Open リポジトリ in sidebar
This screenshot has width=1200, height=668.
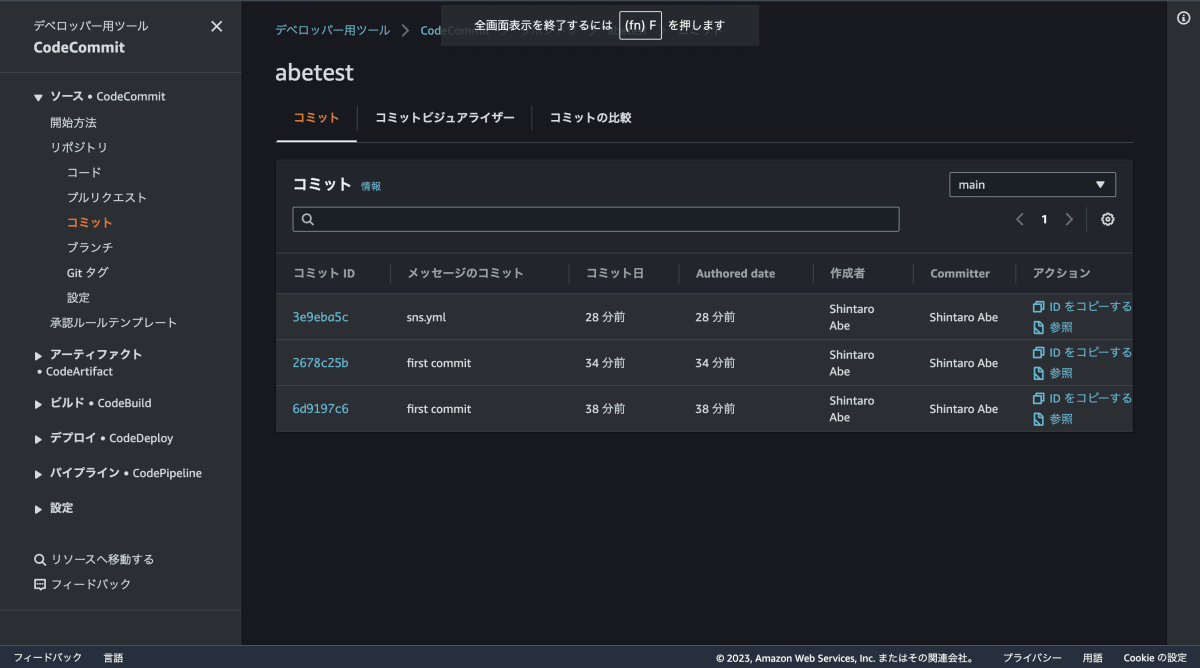point(79,147)
